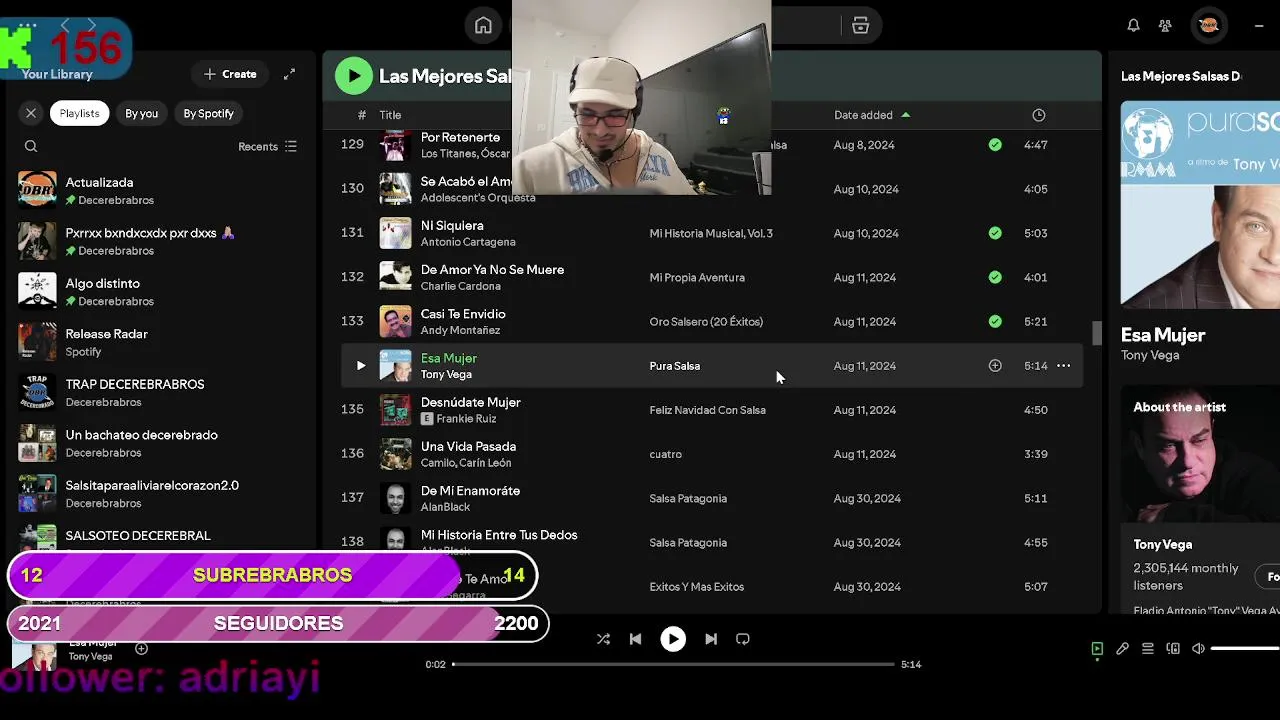
Task: Mute the volume speaker icon
Action: [x=1198, y=649]
